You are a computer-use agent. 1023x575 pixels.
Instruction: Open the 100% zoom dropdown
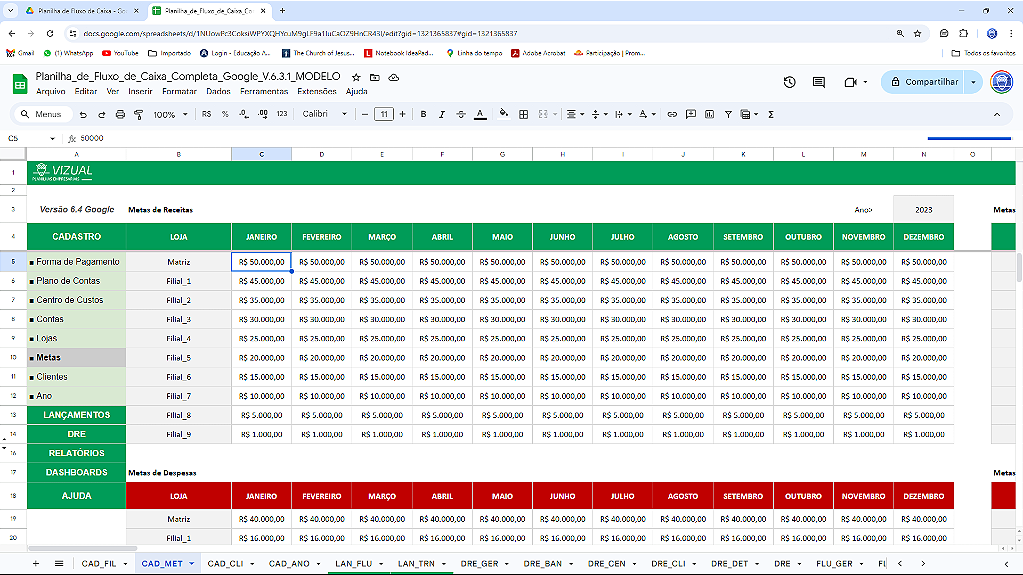tap(170, 114)
